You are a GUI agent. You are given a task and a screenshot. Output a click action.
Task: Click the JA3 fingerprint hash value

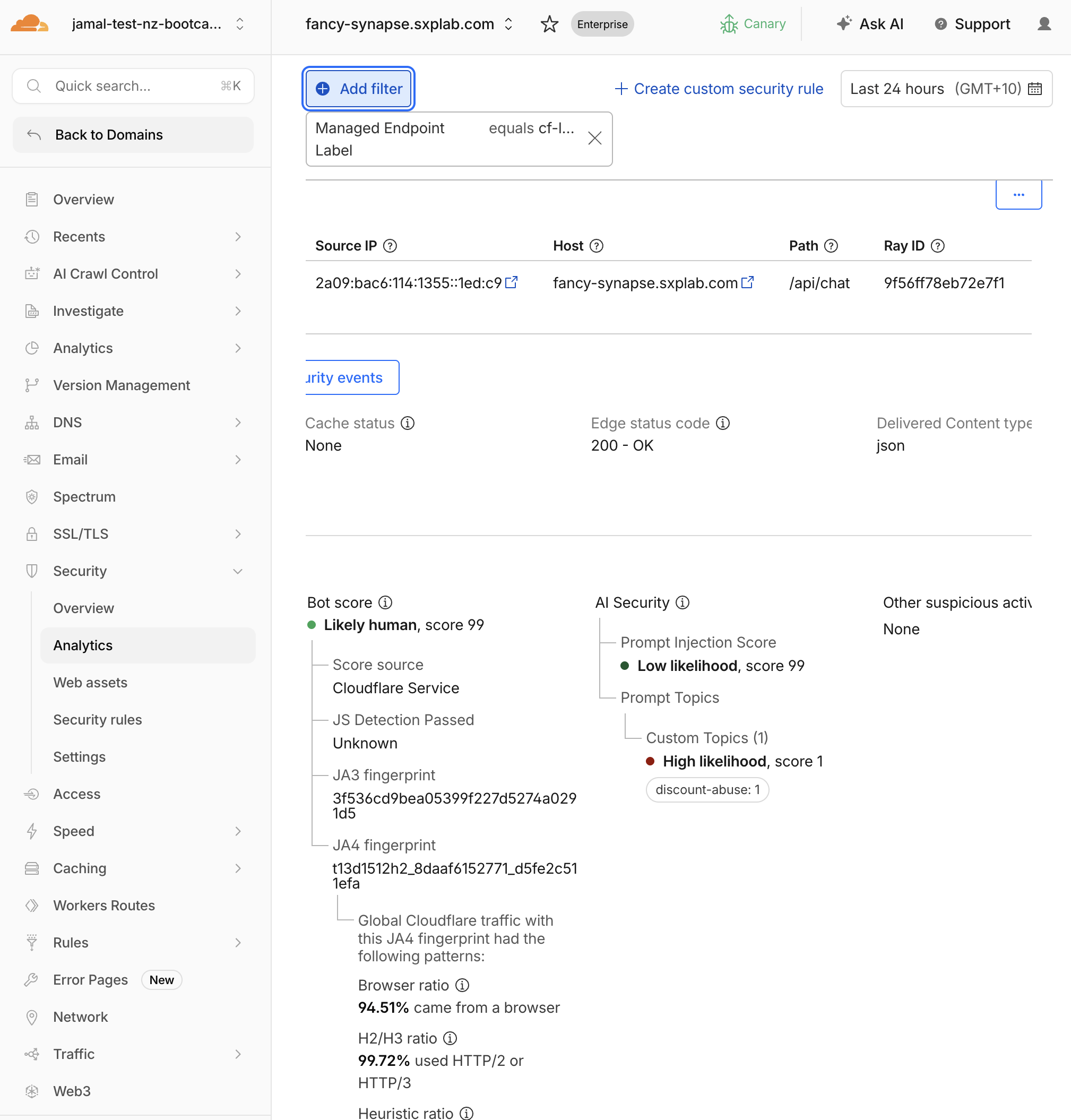pyautogui.click(x=454, y=805)
